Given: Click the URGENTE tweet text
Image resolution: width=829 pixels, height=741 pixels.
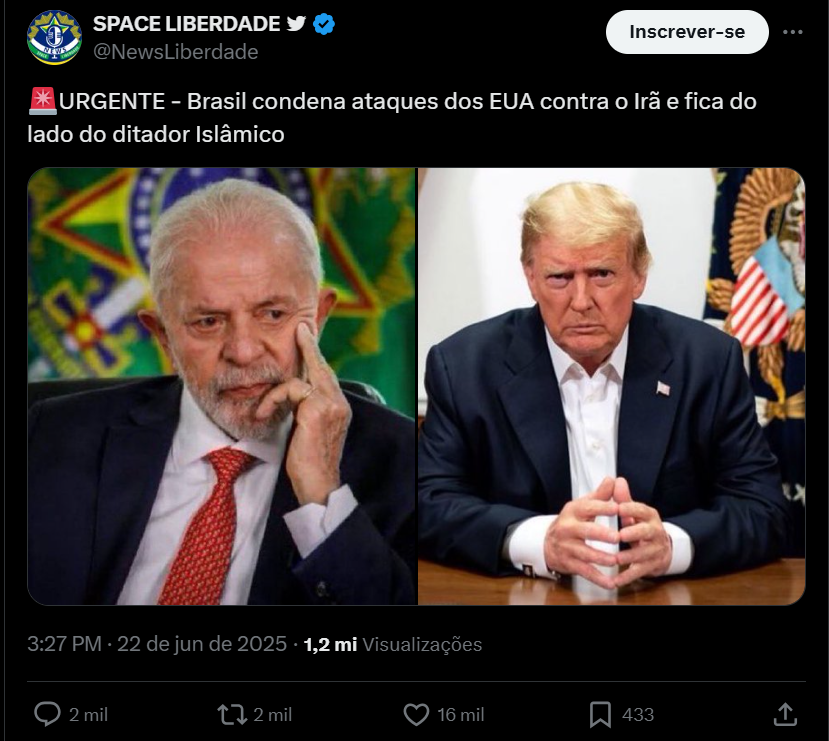Looking at the screenshot, I should coord(392,118).
